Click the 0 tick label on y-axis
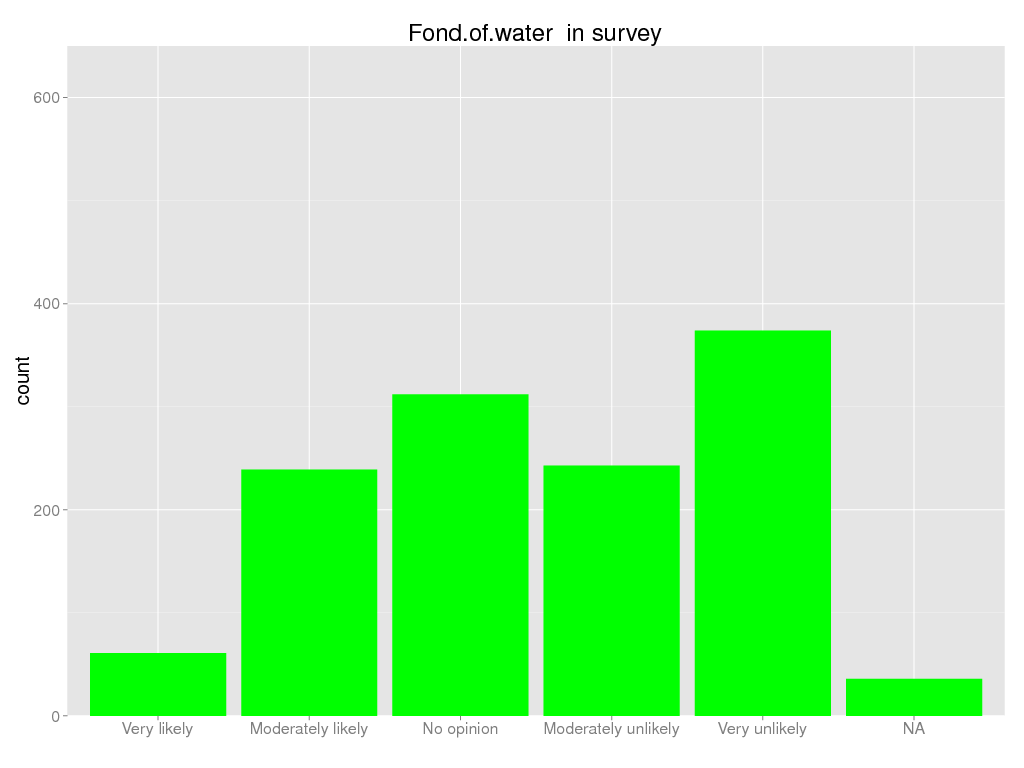The image size is (1024, 768). click(56, 716)
